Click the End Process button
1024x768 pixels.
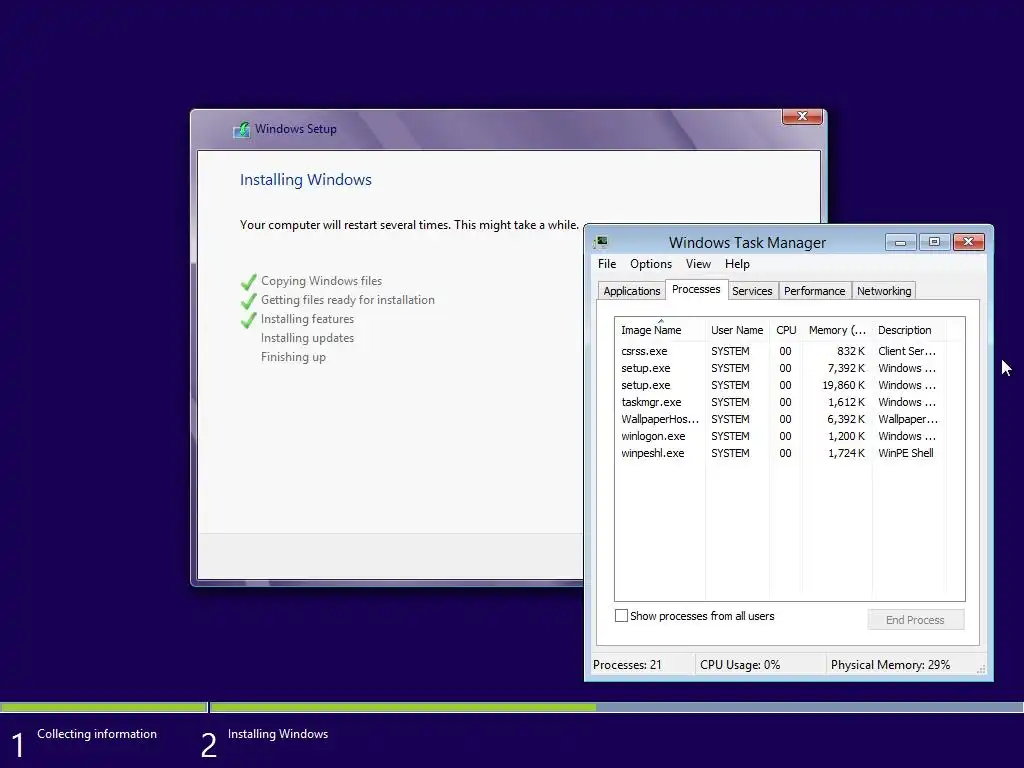click(x=916, y=620)
